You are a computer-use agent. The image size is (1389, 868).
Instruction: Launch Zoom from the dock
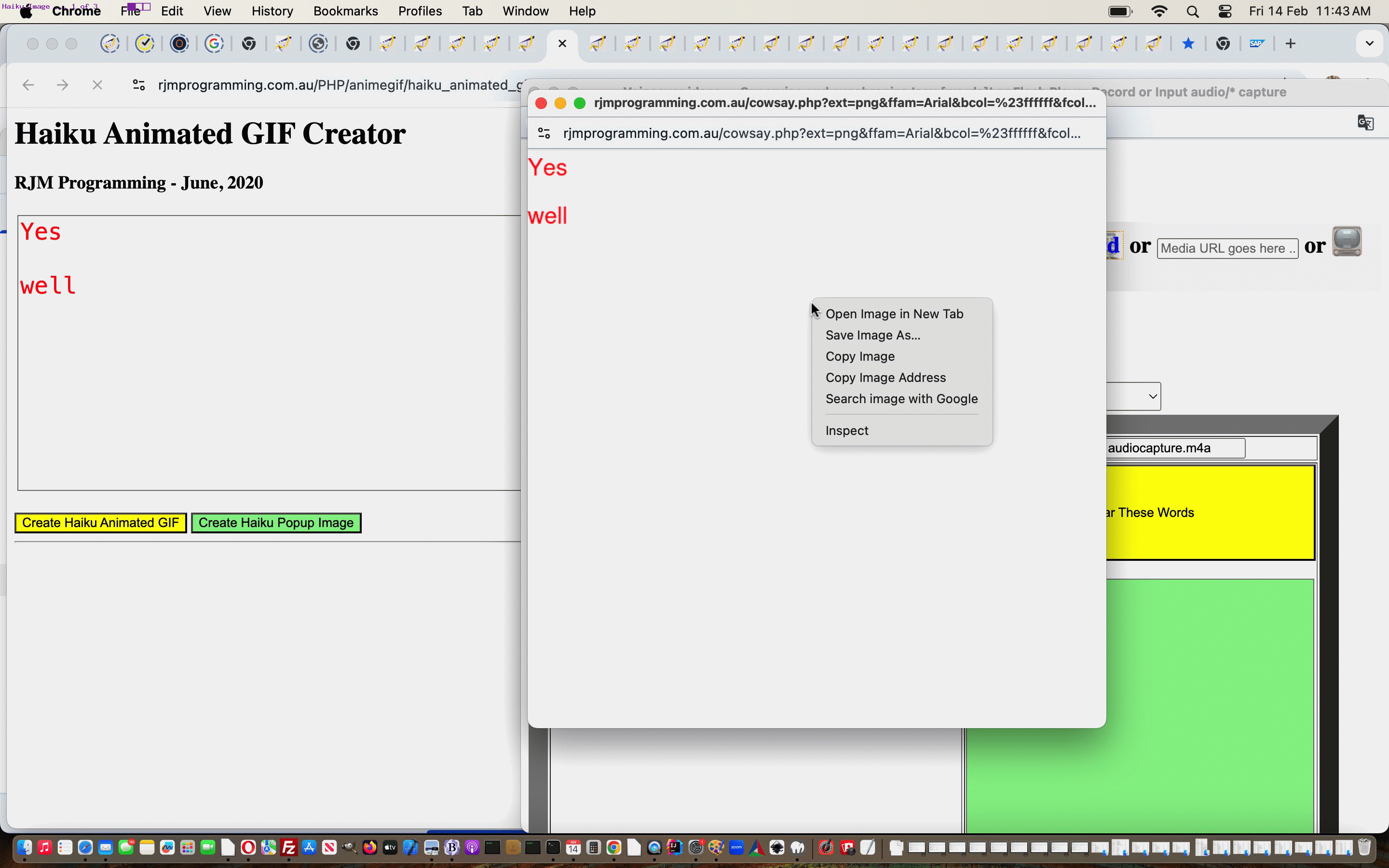tap(736, 847)
